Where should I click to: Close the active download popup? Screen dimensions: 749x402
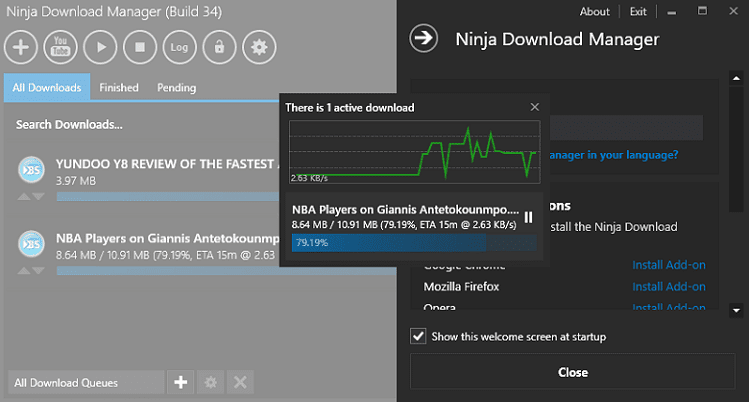(x=535, y=107)
